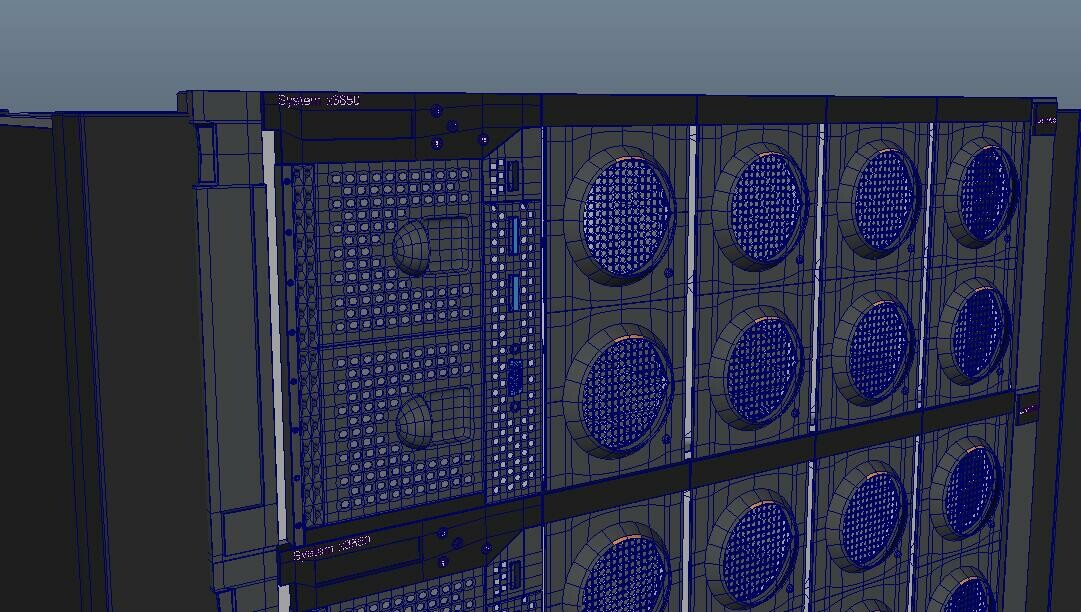Click the power button on the control panel
Screen dimensions: 1081x612
pyautogui.click(x=437, y=111)
